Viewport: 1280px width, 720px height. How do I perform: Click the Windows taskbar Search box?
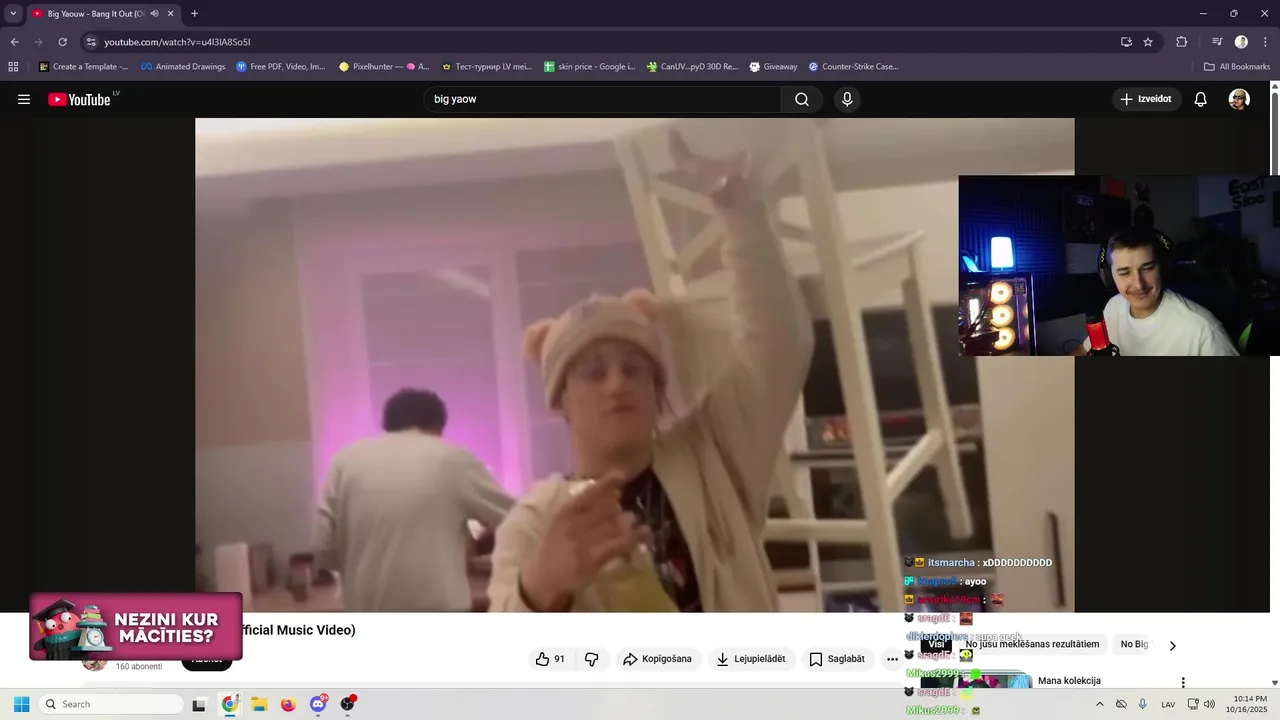click(112, 704)
